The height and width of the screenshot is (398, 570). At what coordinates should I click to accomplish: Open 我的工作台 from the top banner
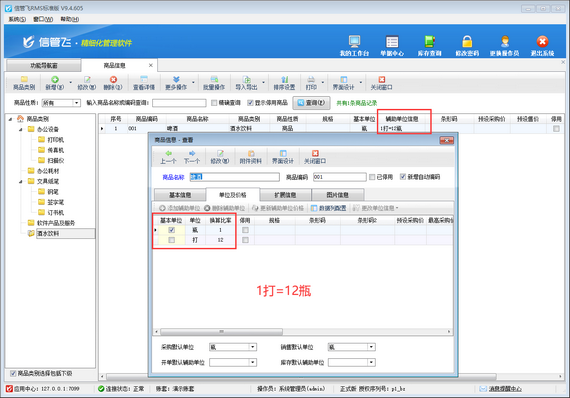tap(354, 45)
